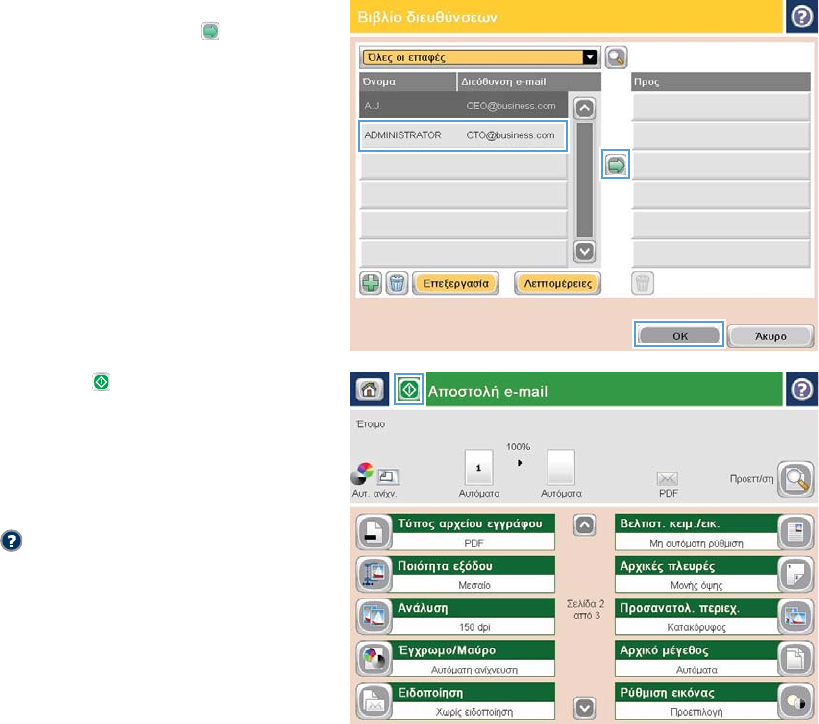
Task: Open the 'Όλες οι επαφές' contacts dropdown
Action: [479, 57]
